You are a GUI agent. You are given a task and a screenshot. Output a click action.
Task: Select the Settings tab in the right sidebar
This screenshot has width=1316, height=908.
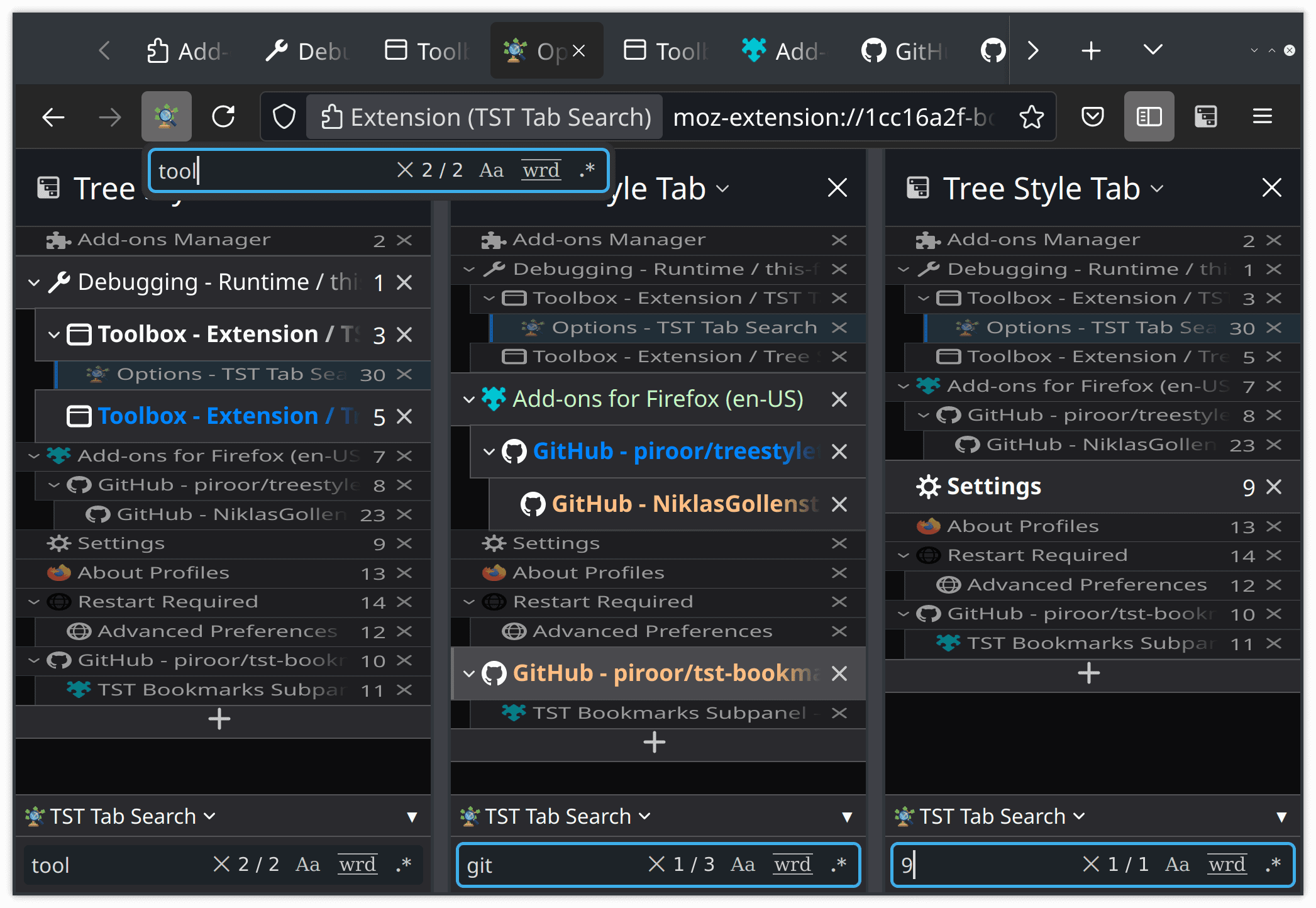tap(993, 487)
